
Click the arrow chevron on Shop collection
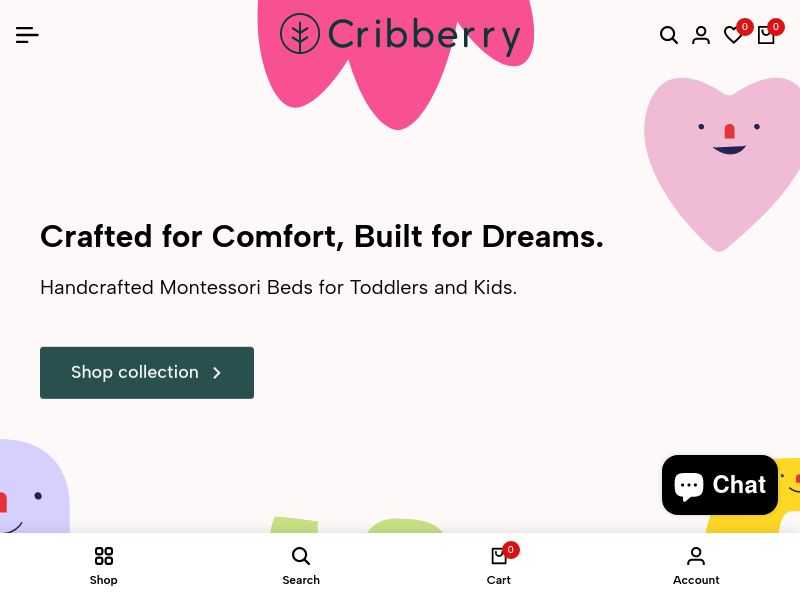point(217,373)
